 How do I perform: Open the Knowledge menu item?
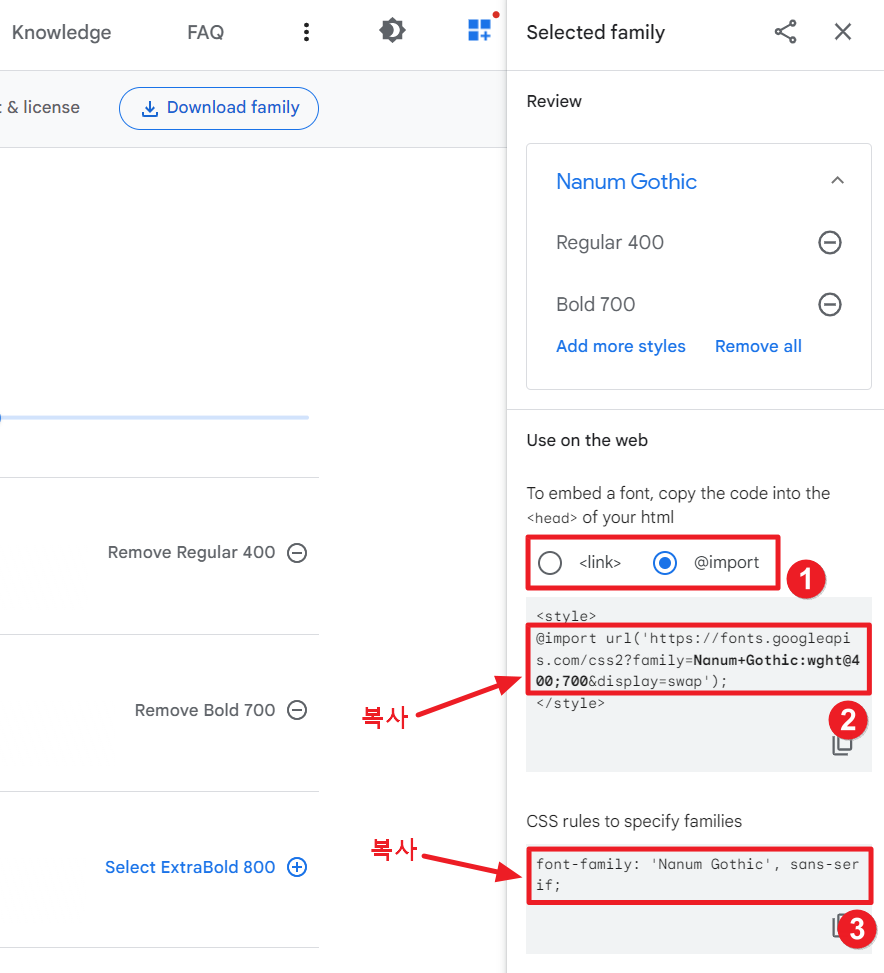point(61,32)
